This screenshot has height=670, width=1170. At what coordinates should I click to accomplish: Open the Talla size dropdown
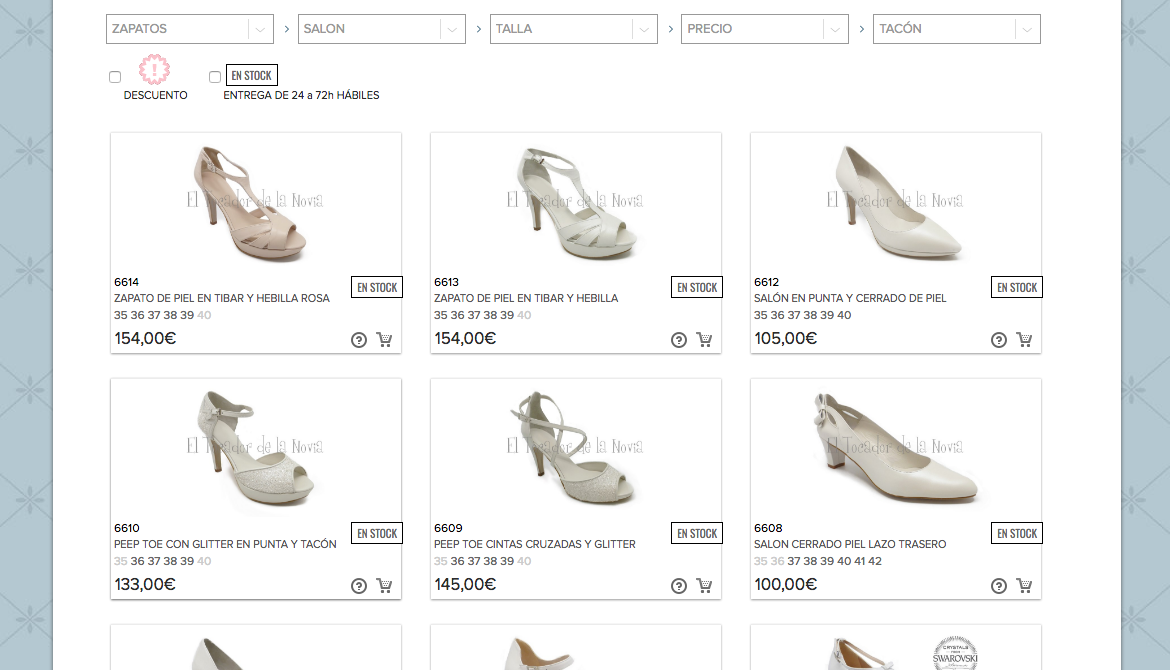click(x=574, y=29)
